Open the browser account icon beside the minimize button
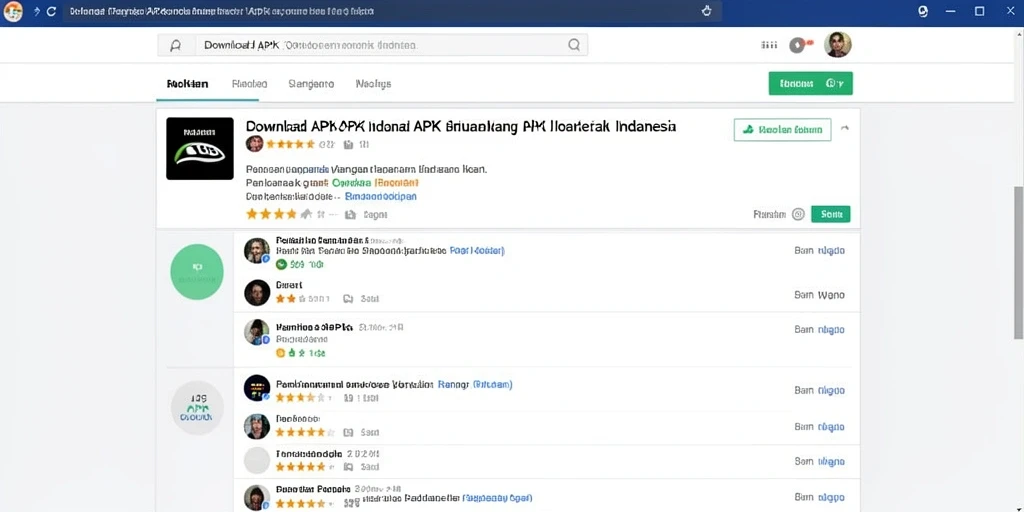 (x=923, y=11)
